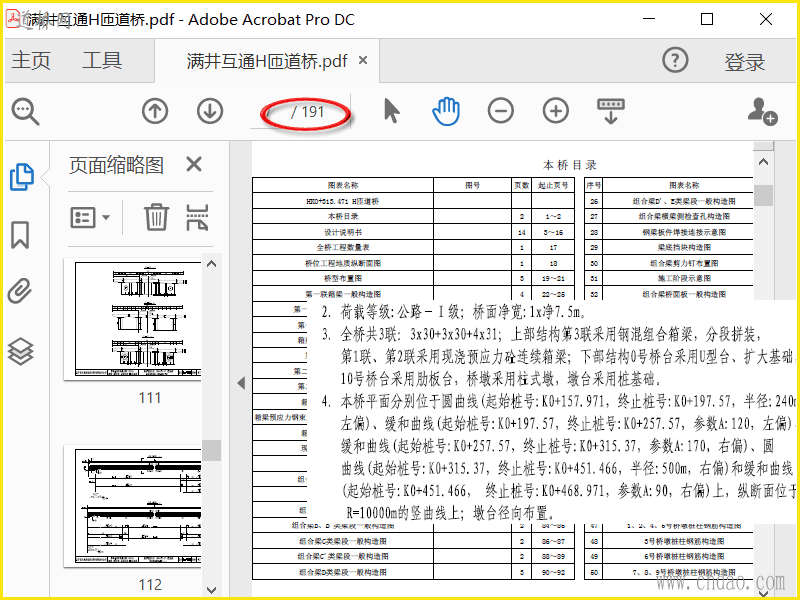This screenshot has width=800, height=600.
Task: Click the 桥型布置图 table row
Action: point(413,279)
